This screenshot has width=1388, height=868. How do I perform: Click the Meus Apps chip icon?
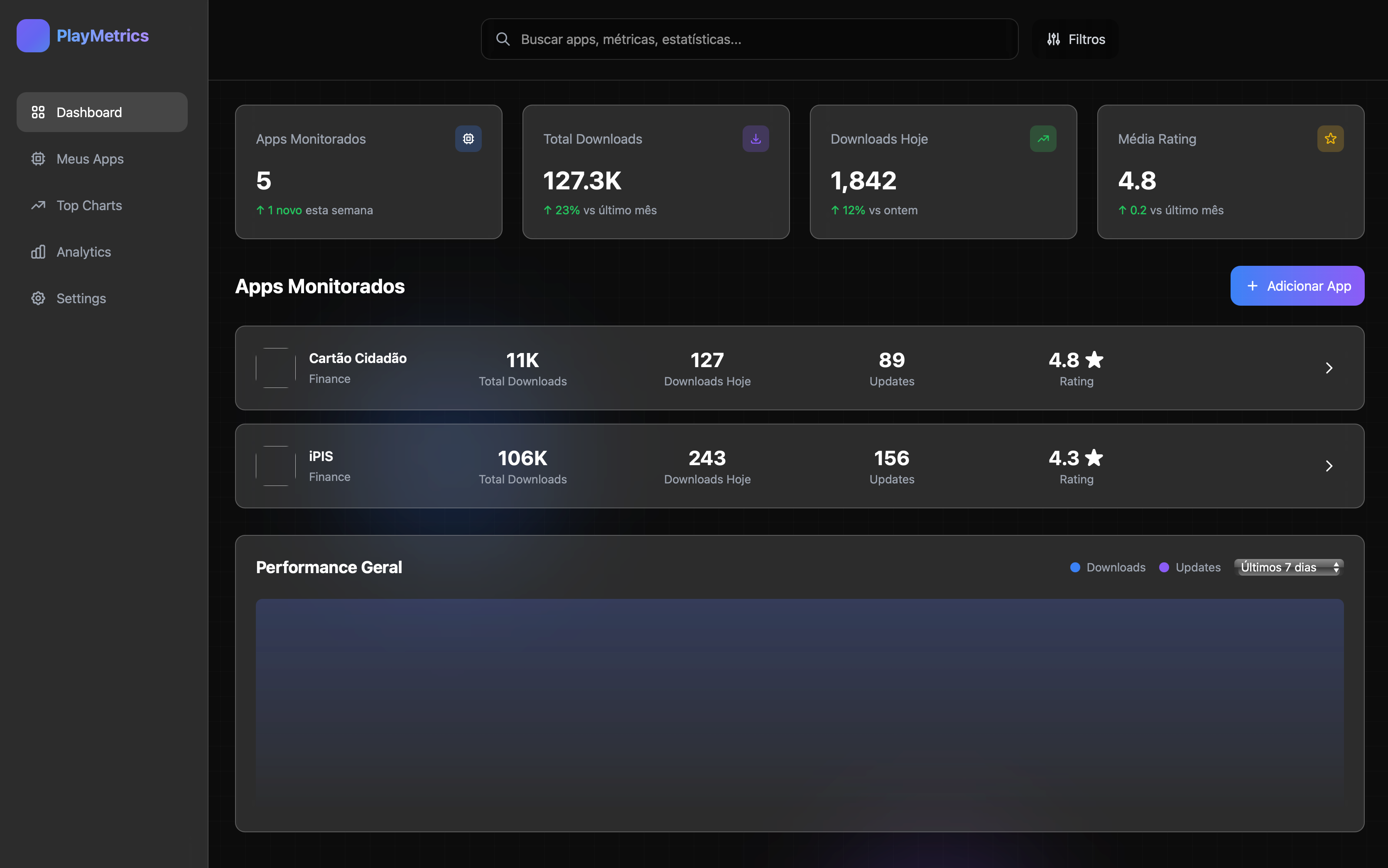pyautogui.click(x=38, y=159)
